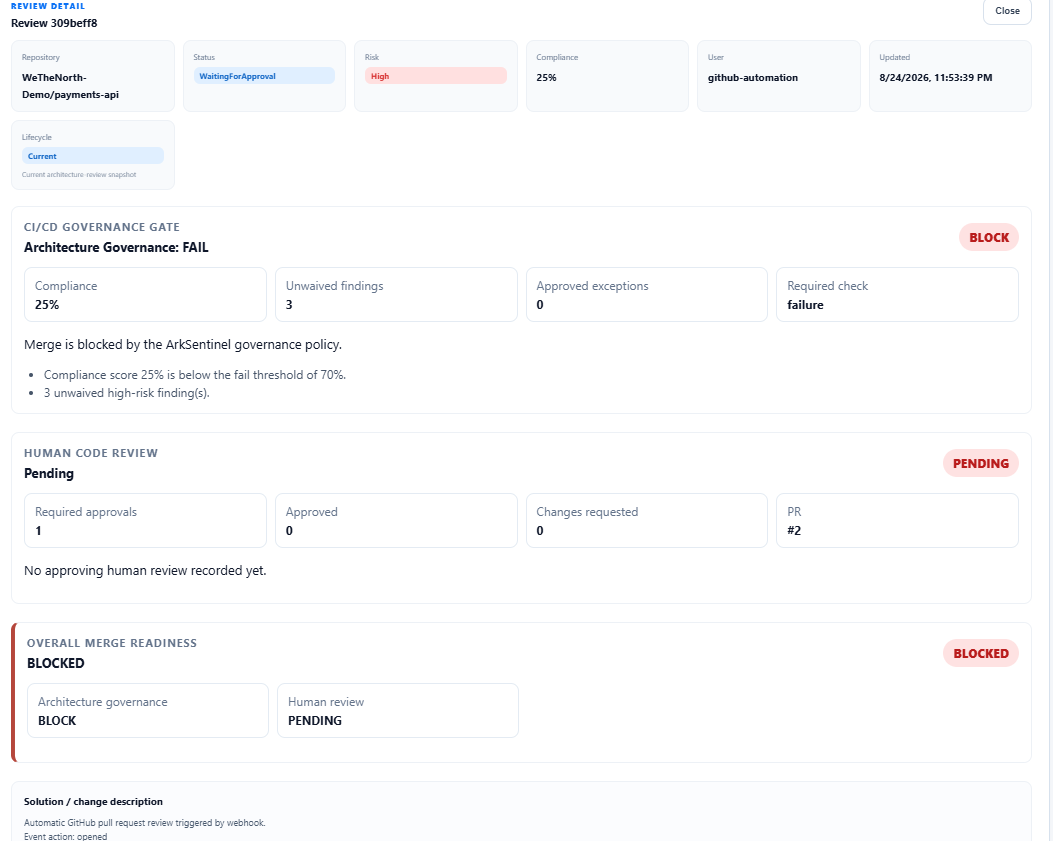
Task: Click the Unwaived findings card showing 3
Action: [396, 295]
